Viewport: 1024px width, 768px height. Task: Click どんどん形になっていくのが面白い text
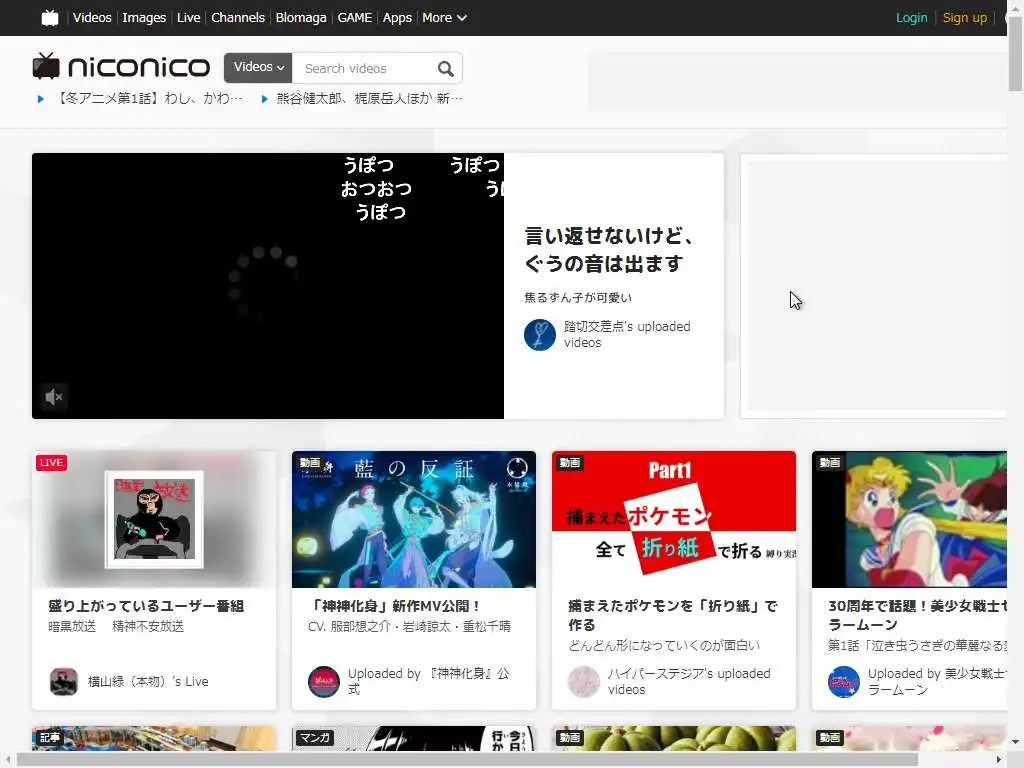(664, 645)
